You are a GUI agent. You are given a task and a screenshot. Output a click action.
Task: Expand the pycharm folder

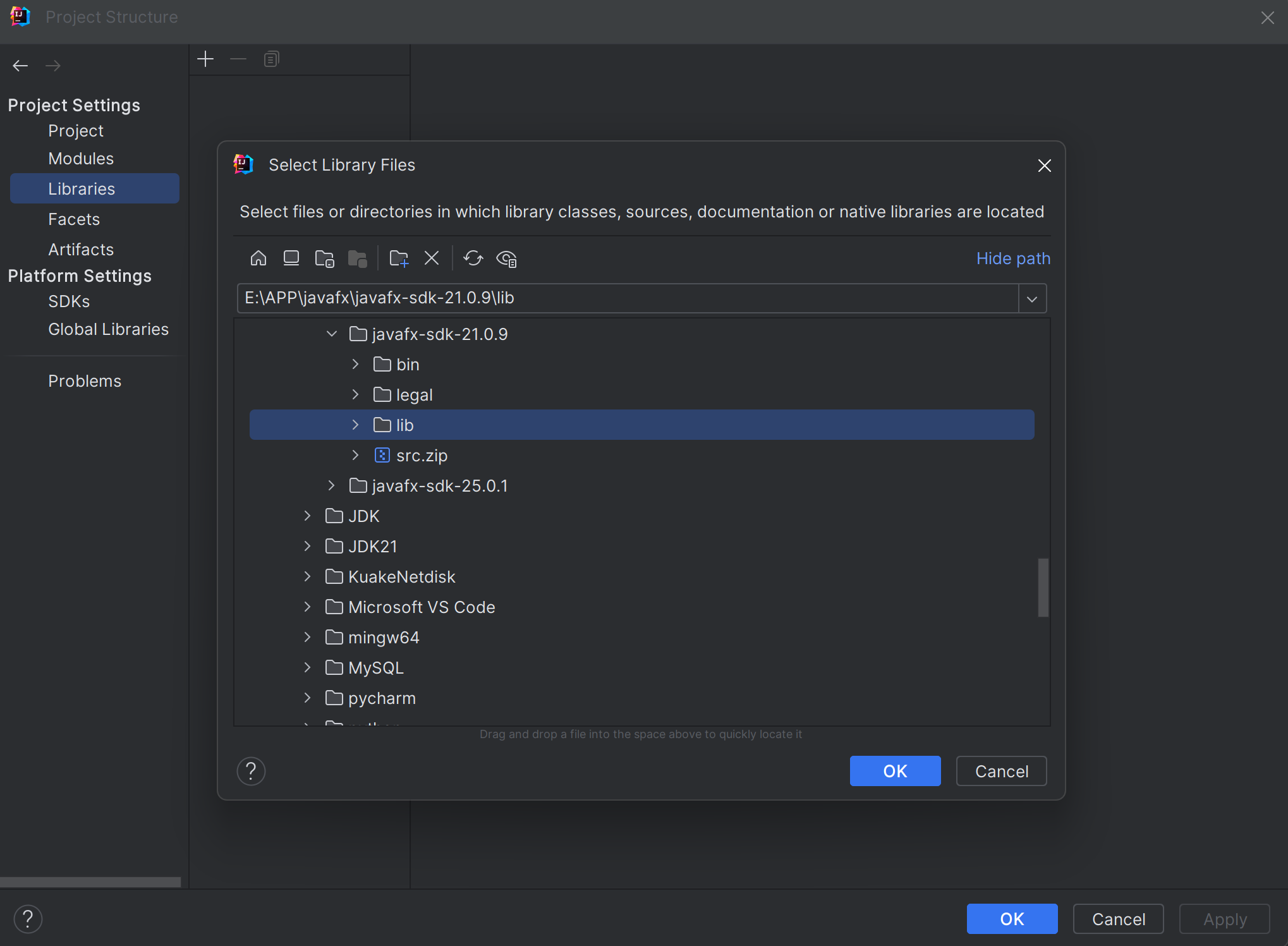coord(308,698)
